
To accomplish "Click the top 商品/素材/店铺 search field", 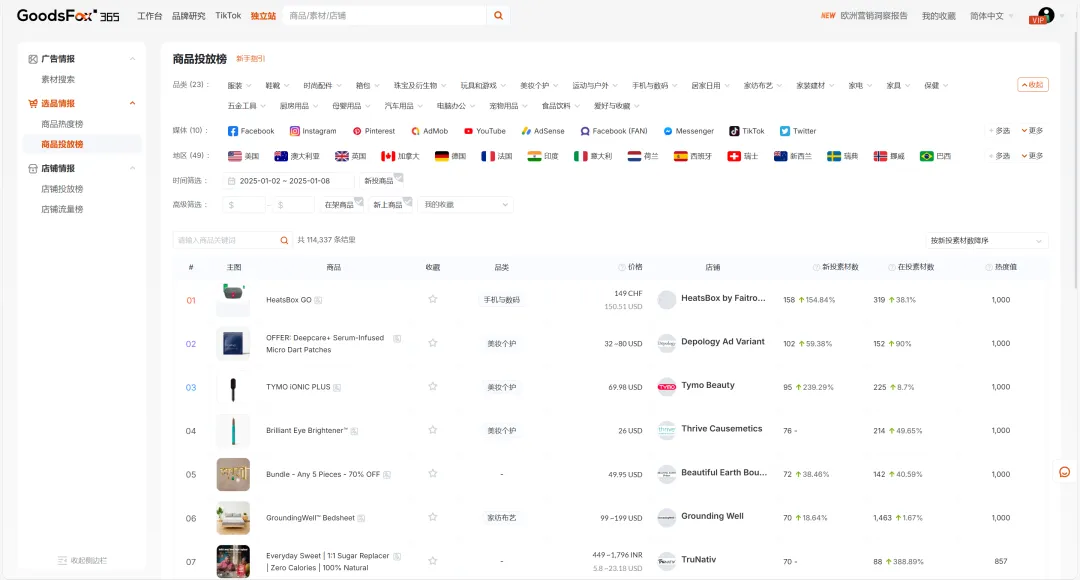I will (x=384, y=16).
